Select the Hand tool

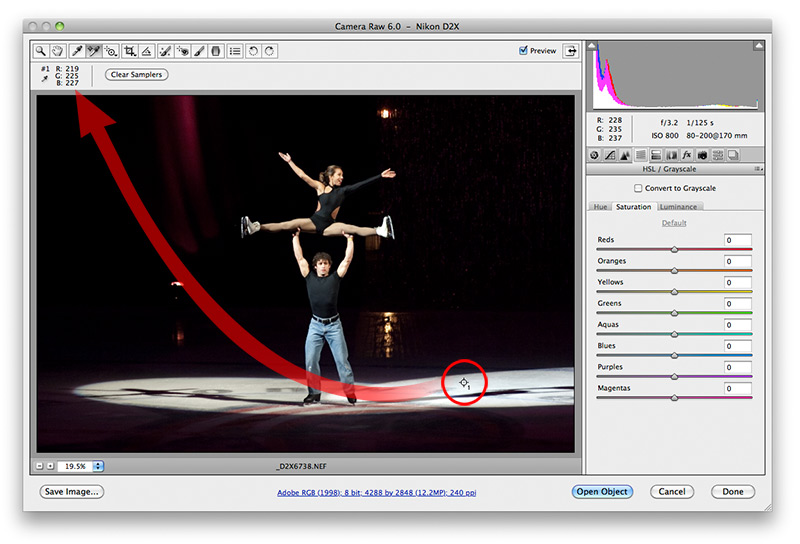[x=57, y=51]
